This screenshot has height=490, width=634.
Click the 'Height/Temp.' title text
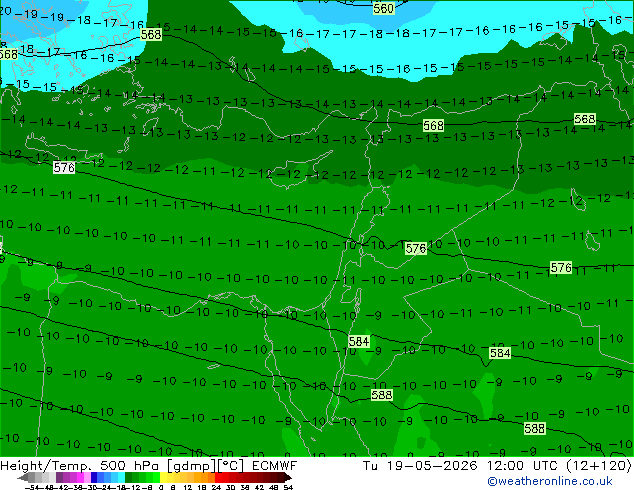click(x=46, y=466)
